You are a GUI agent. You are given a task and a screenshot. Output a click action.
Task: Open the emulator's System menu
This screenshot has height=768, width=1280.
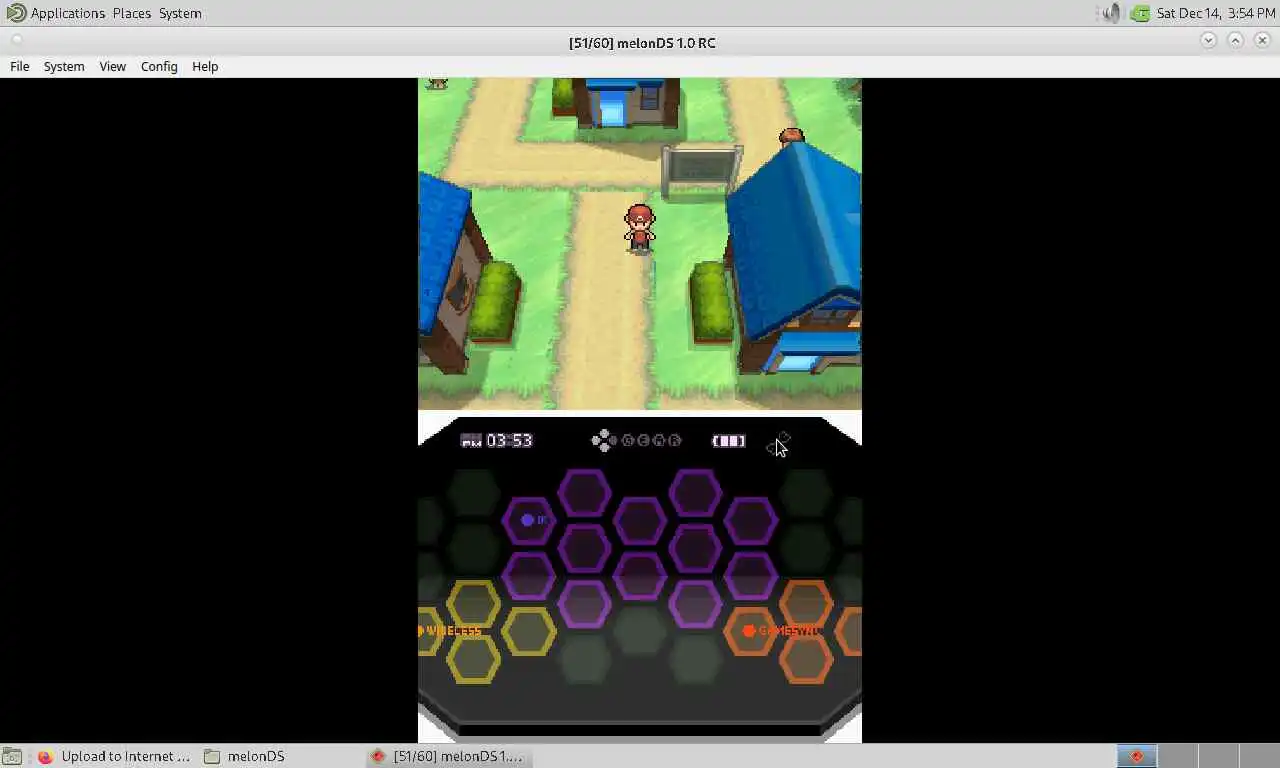pyautogui.click(x=64, y=66)
